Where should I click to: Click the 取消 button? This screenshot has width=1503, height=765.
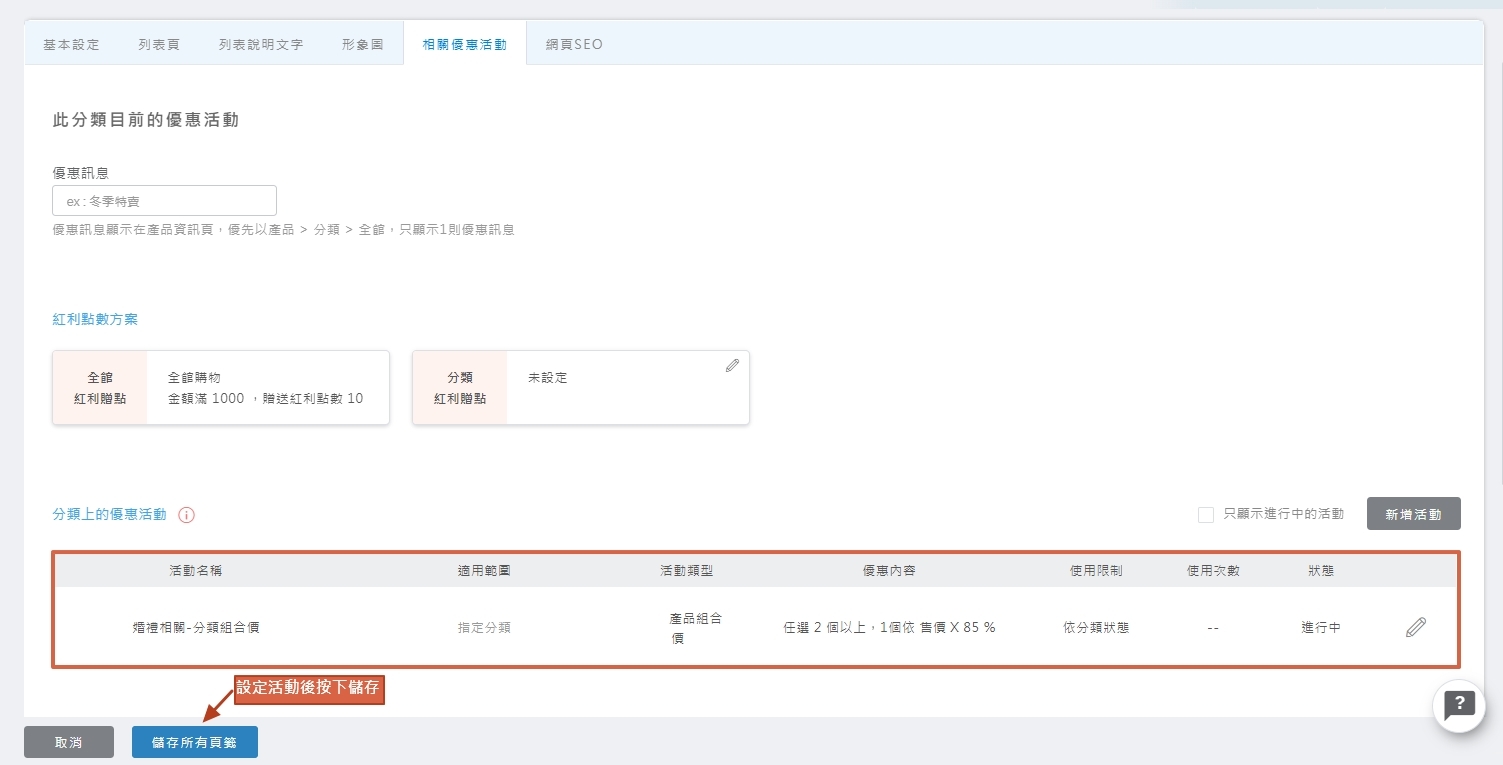point(68,742)
